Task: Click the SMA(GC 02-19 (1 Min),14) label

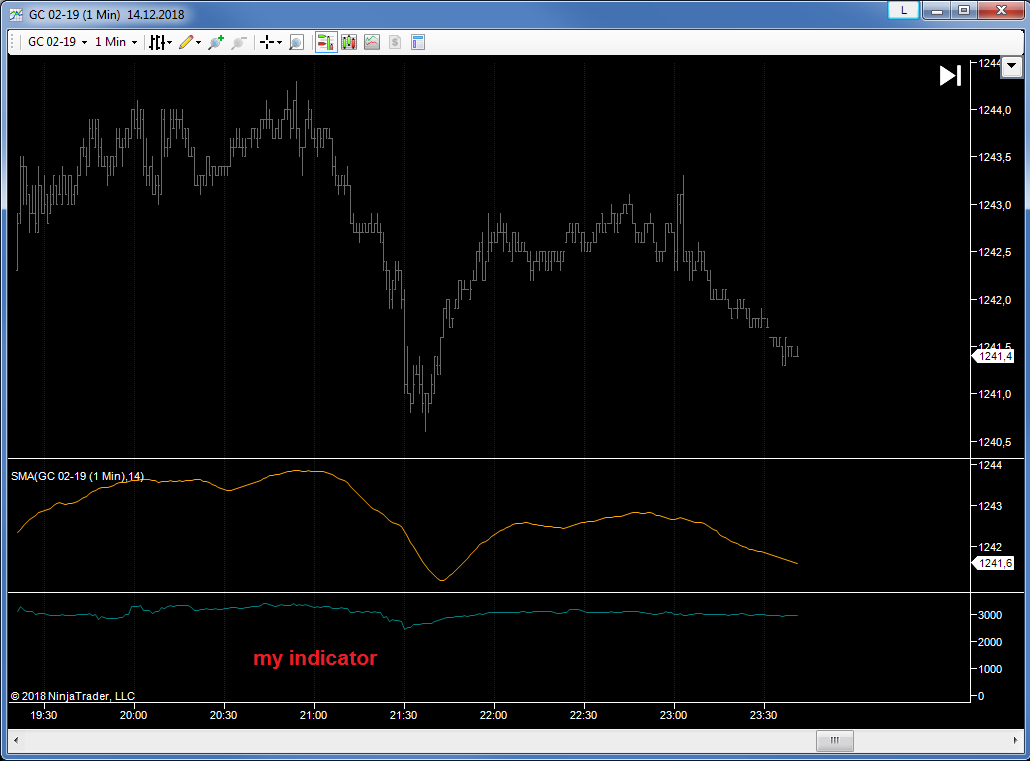Action: (77, 476)
